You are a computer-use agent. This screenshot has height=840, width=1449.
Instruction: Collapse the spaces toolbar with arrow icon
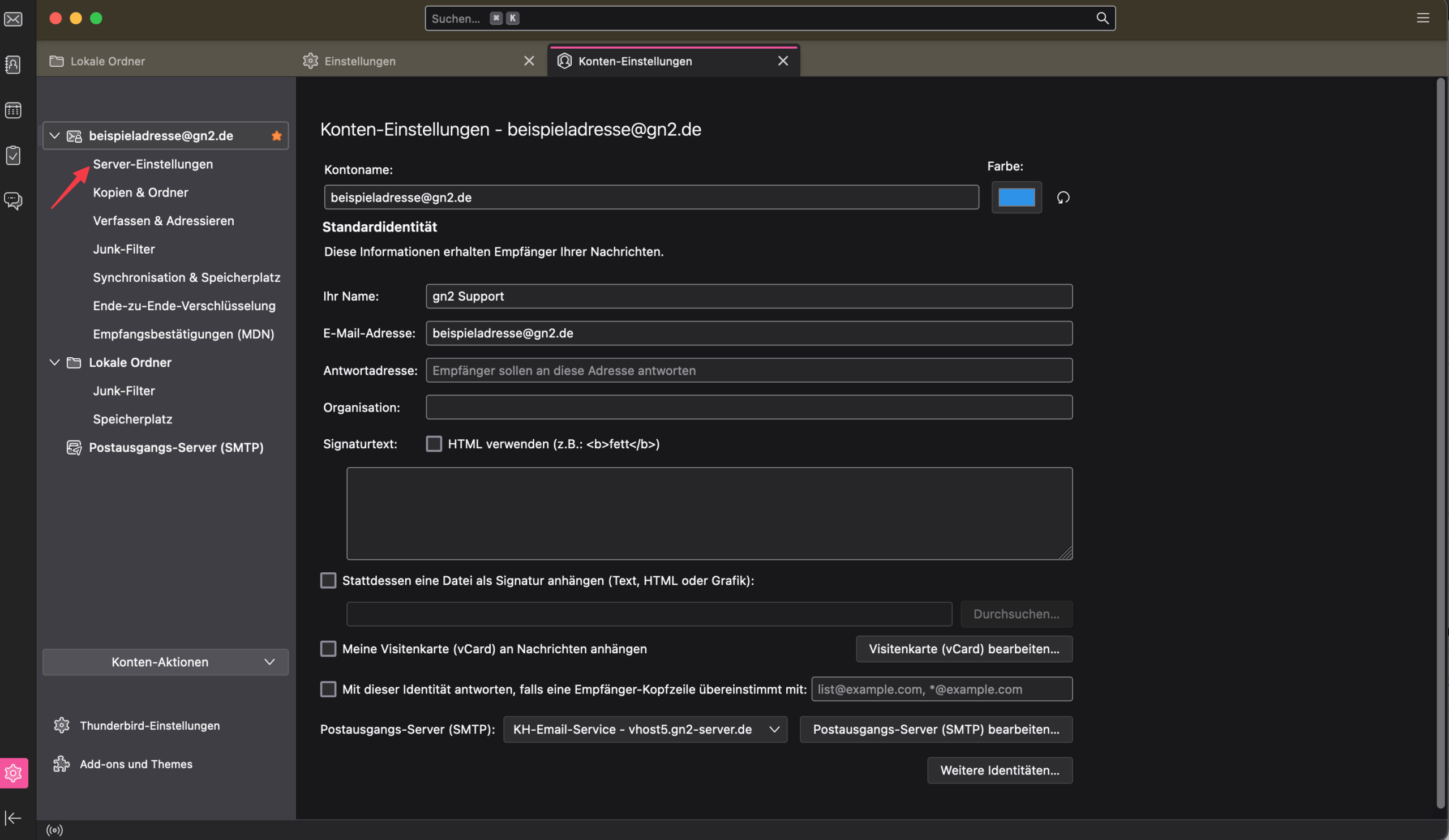tap(13, 817)
